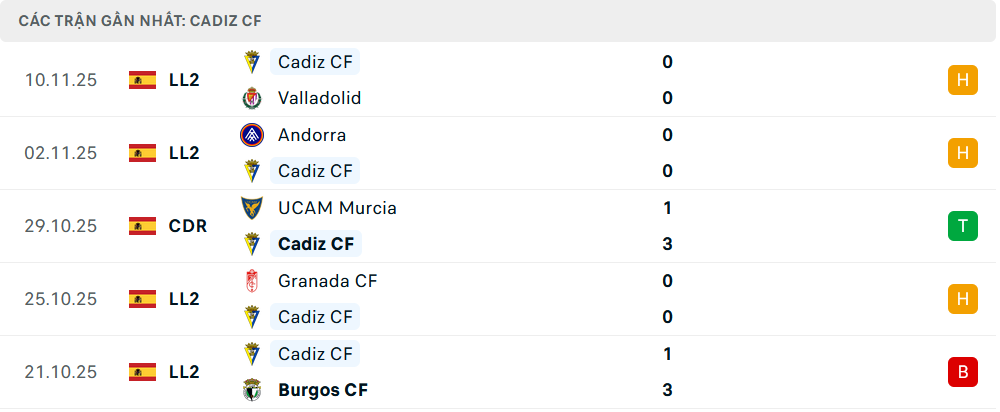Click Andorra club crest icon

tap(251, 135)
